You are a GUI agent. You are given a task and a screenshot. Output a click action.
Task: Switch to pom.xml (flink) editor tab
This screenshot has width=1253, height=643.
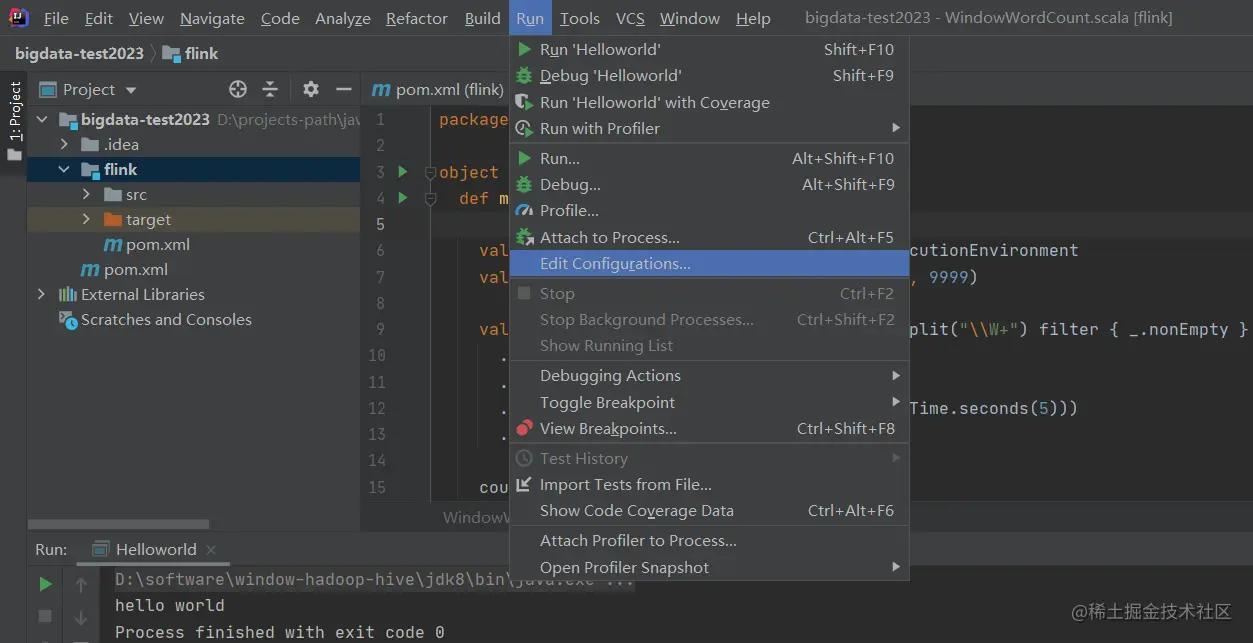point(437,89)
